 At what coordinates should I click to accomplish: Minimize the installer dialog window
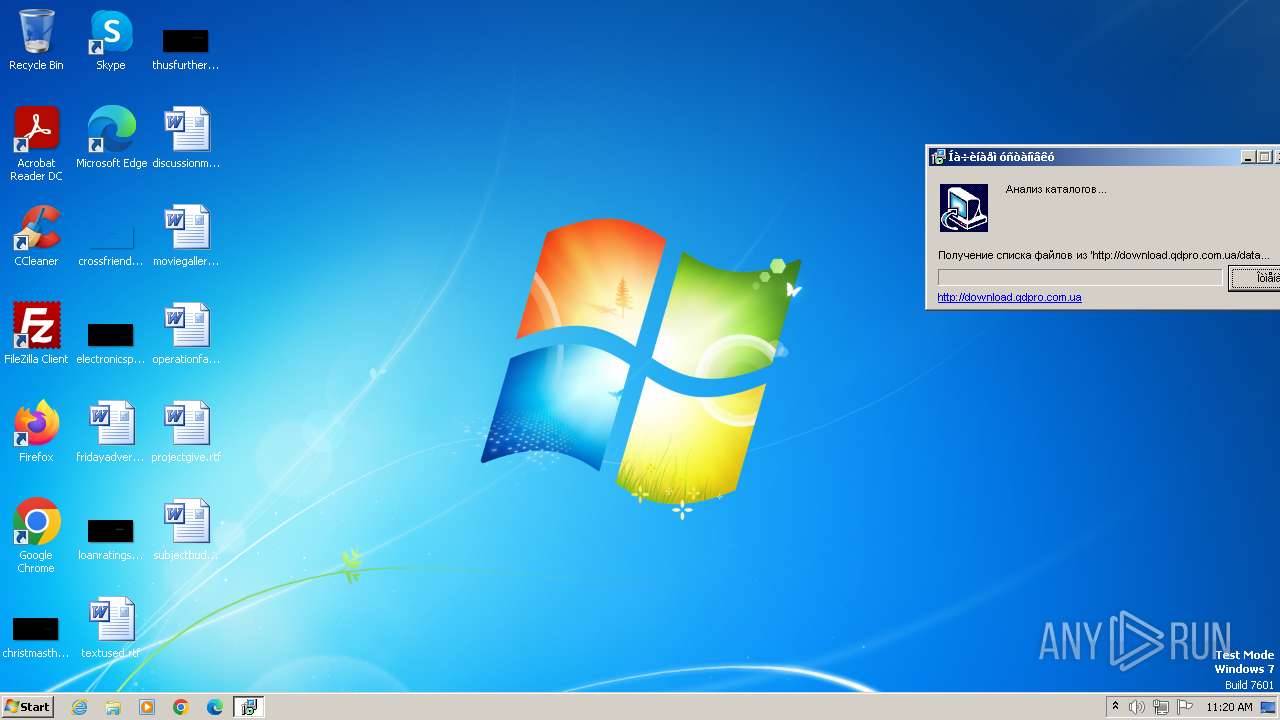point(1248,157)
